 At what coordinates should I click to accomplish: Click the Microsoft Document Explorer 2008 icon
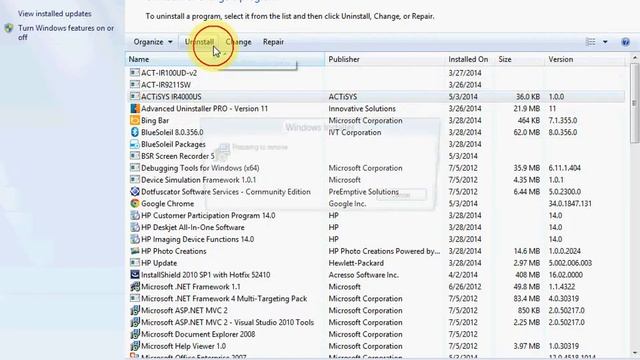135,334
